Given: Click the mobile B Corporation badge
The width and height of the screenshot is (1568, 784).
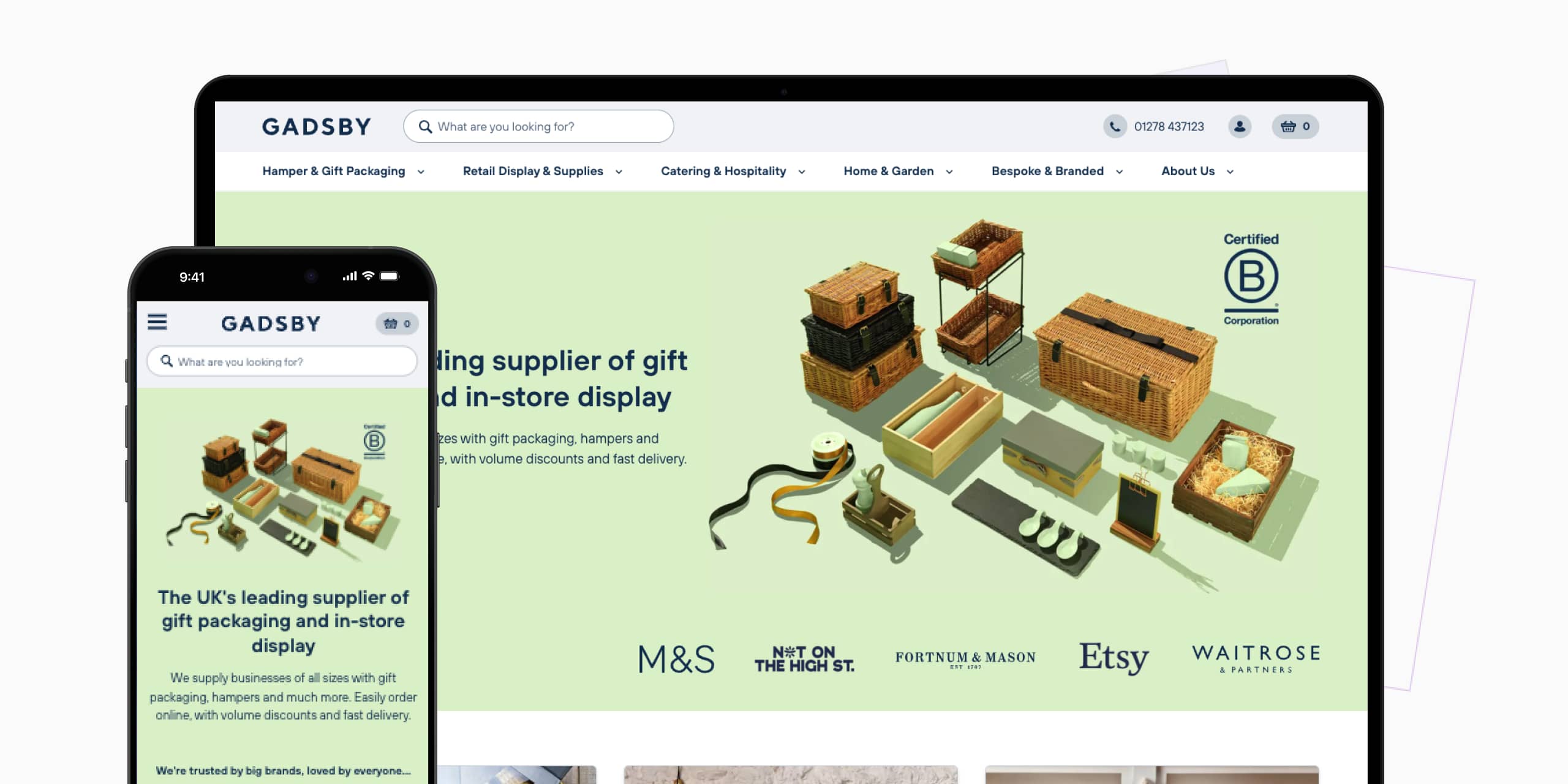Looking at the screenshot, I should [x=374, y=441].
